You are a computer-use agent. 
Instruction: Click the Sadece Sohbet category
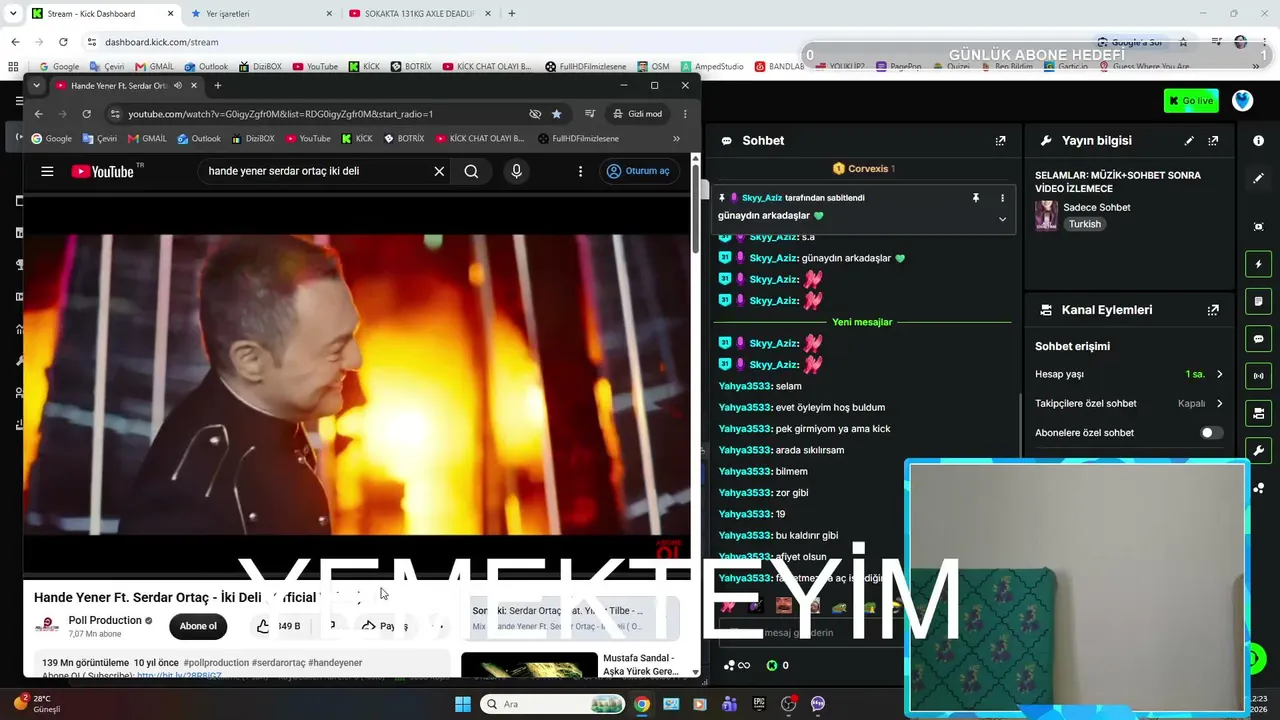[x=1097, y=207]
